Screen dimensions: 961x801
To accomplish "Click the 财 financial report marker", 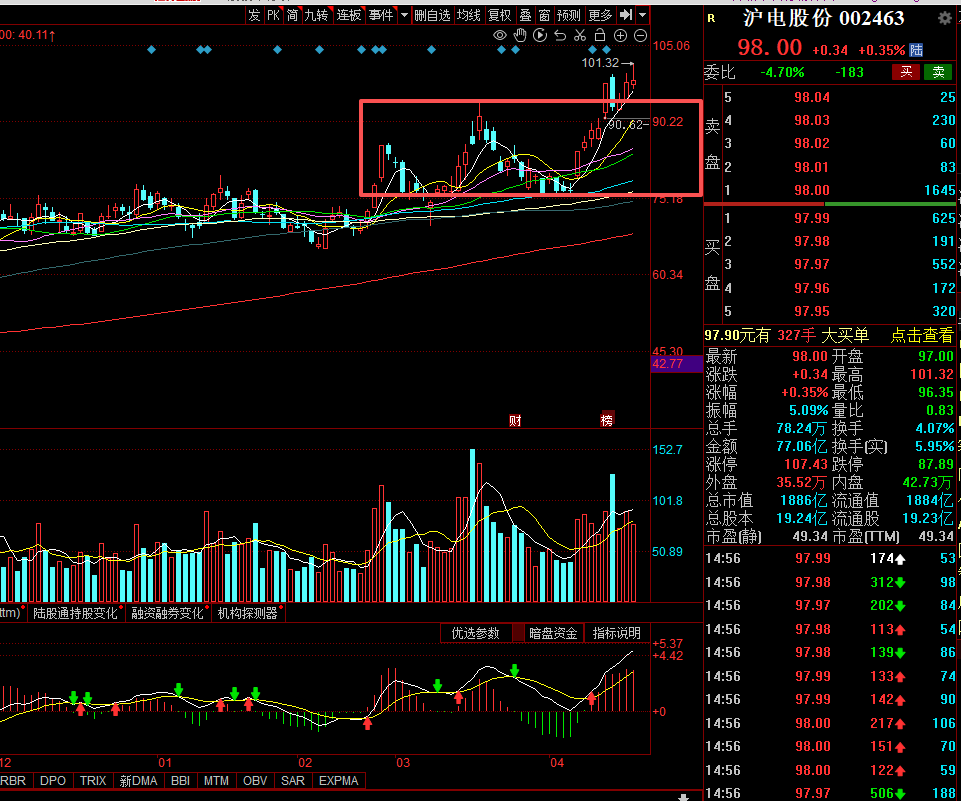I will (515, 420).
